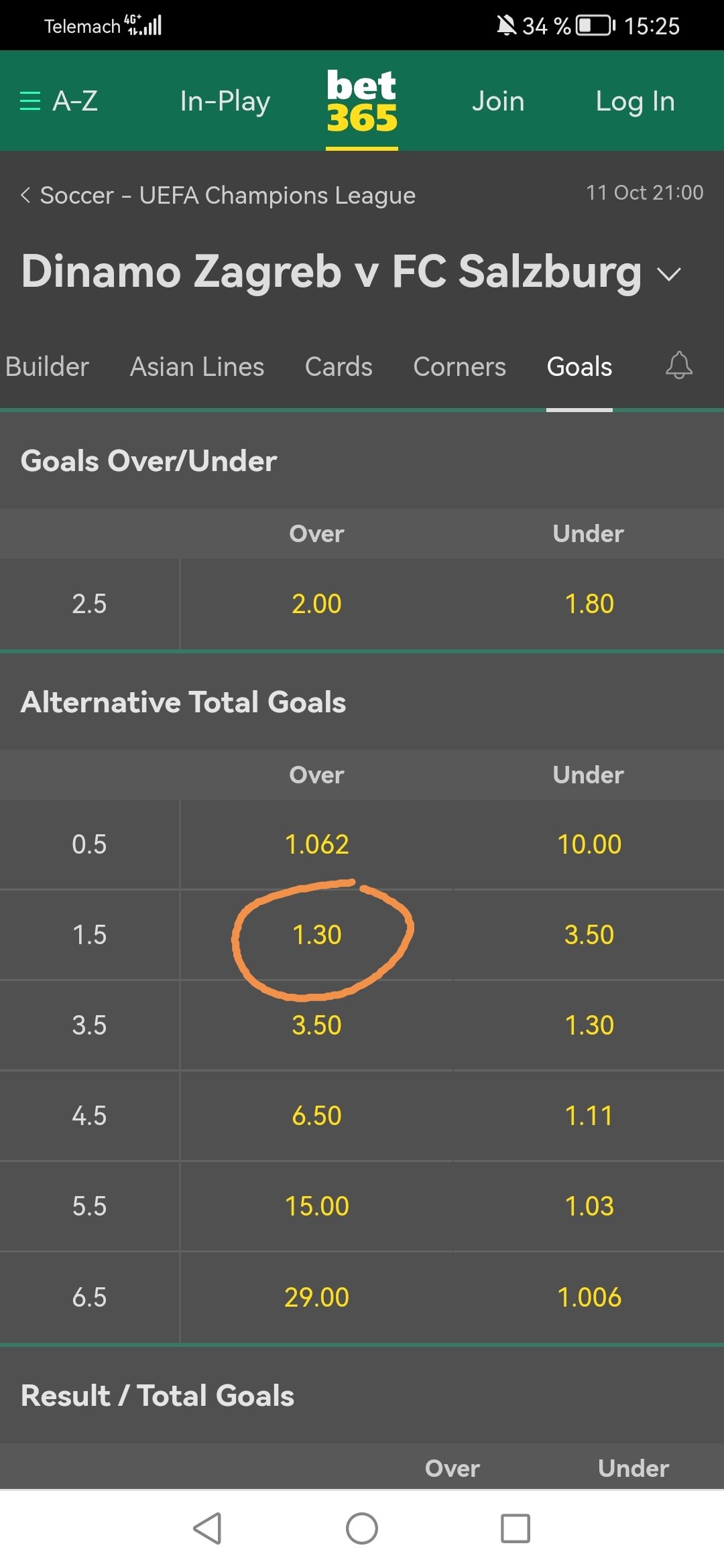Select Over 1.5 goals at 1.30
This screenshot has height=1568, width=724.
coord(316,934)
